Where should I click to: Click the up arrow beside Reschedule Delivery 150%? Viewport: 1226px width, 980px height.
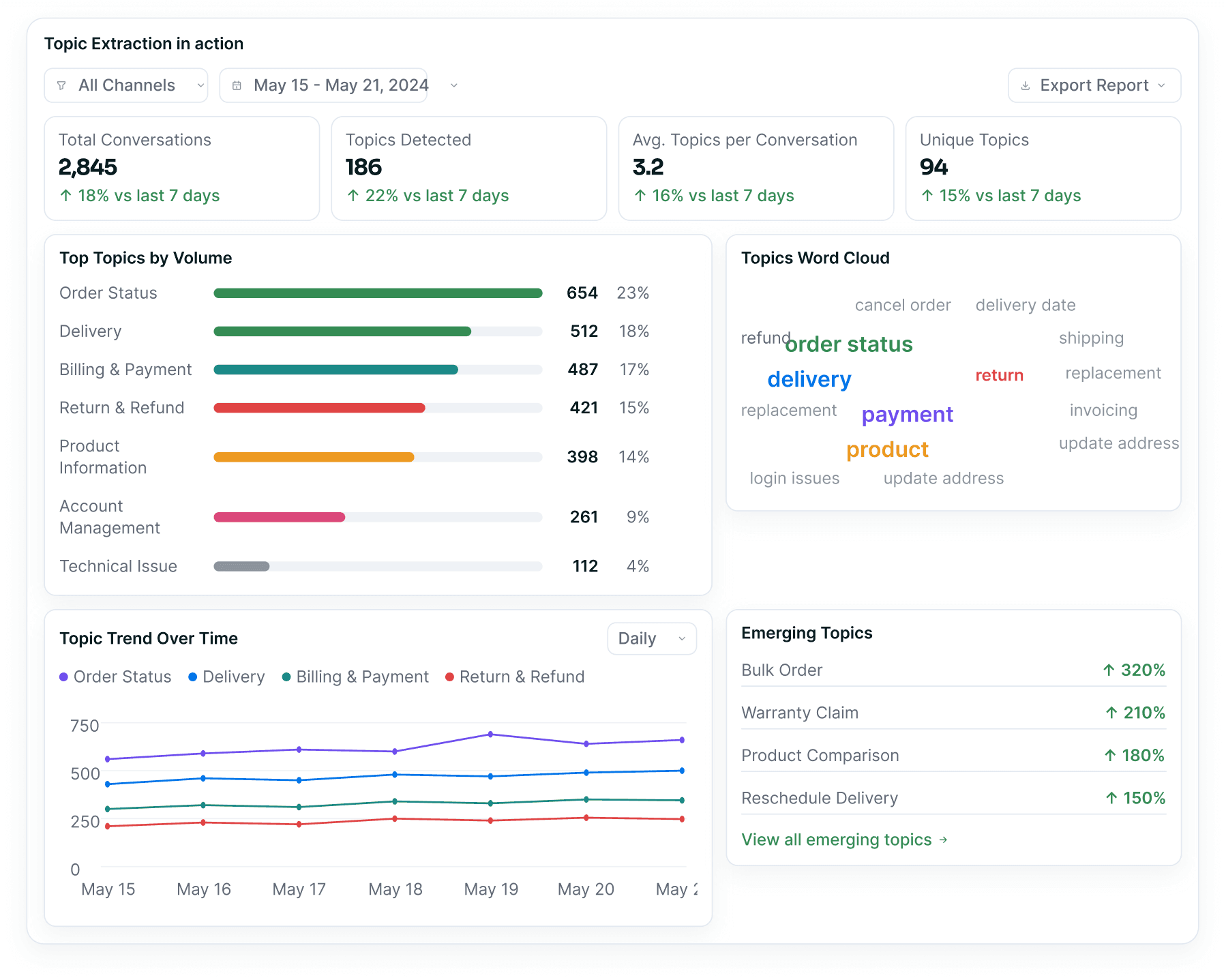point(1111,798)
